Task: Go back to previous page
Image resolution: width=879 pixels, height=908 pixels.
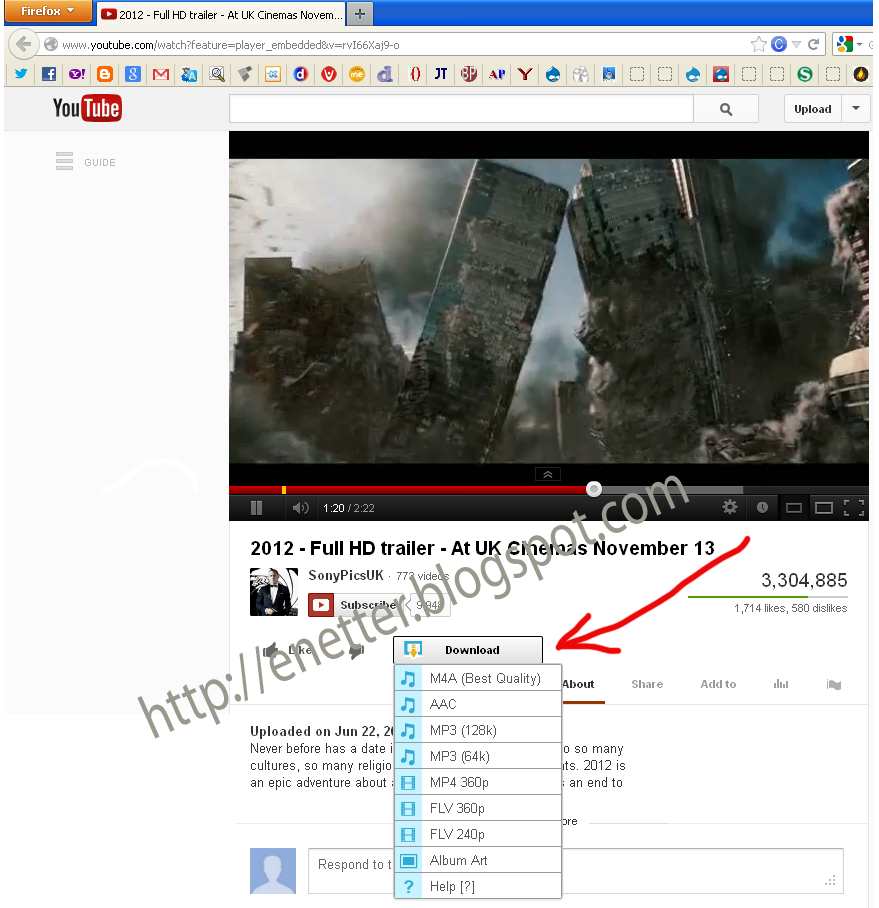Action: pyautogui.click(x=24, y=44)
